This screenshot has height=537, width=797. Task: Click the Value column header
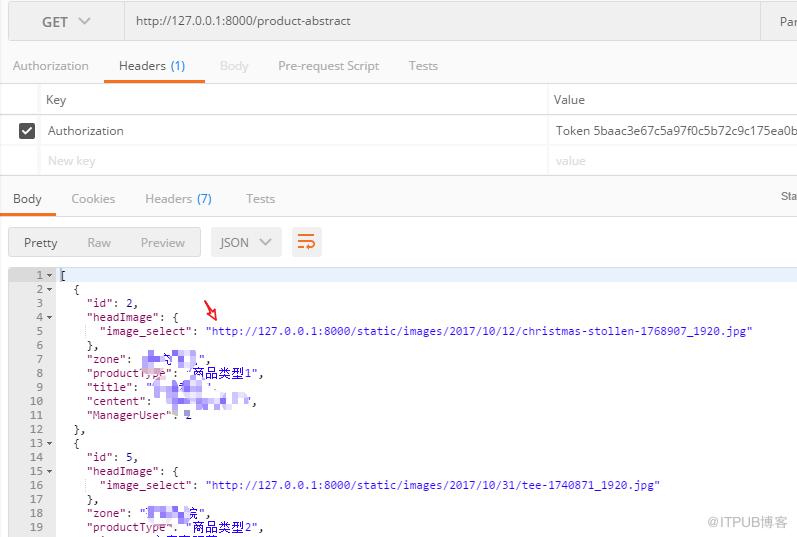pyautogui.click(x=569, y=100)
